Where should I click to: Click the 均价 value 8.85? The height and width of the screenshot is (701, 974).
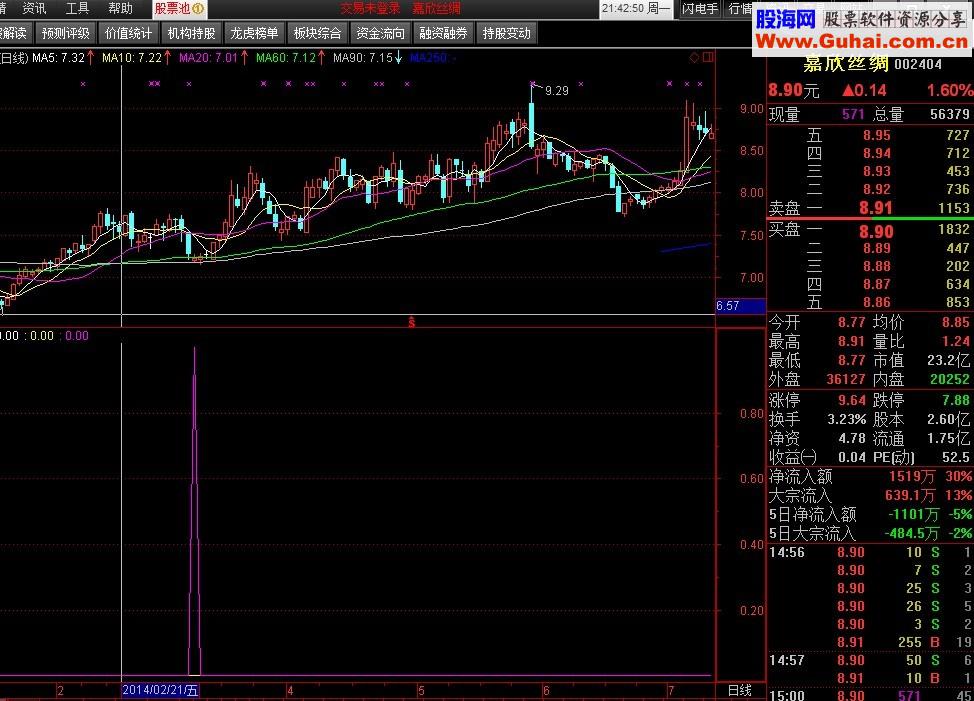955,322
